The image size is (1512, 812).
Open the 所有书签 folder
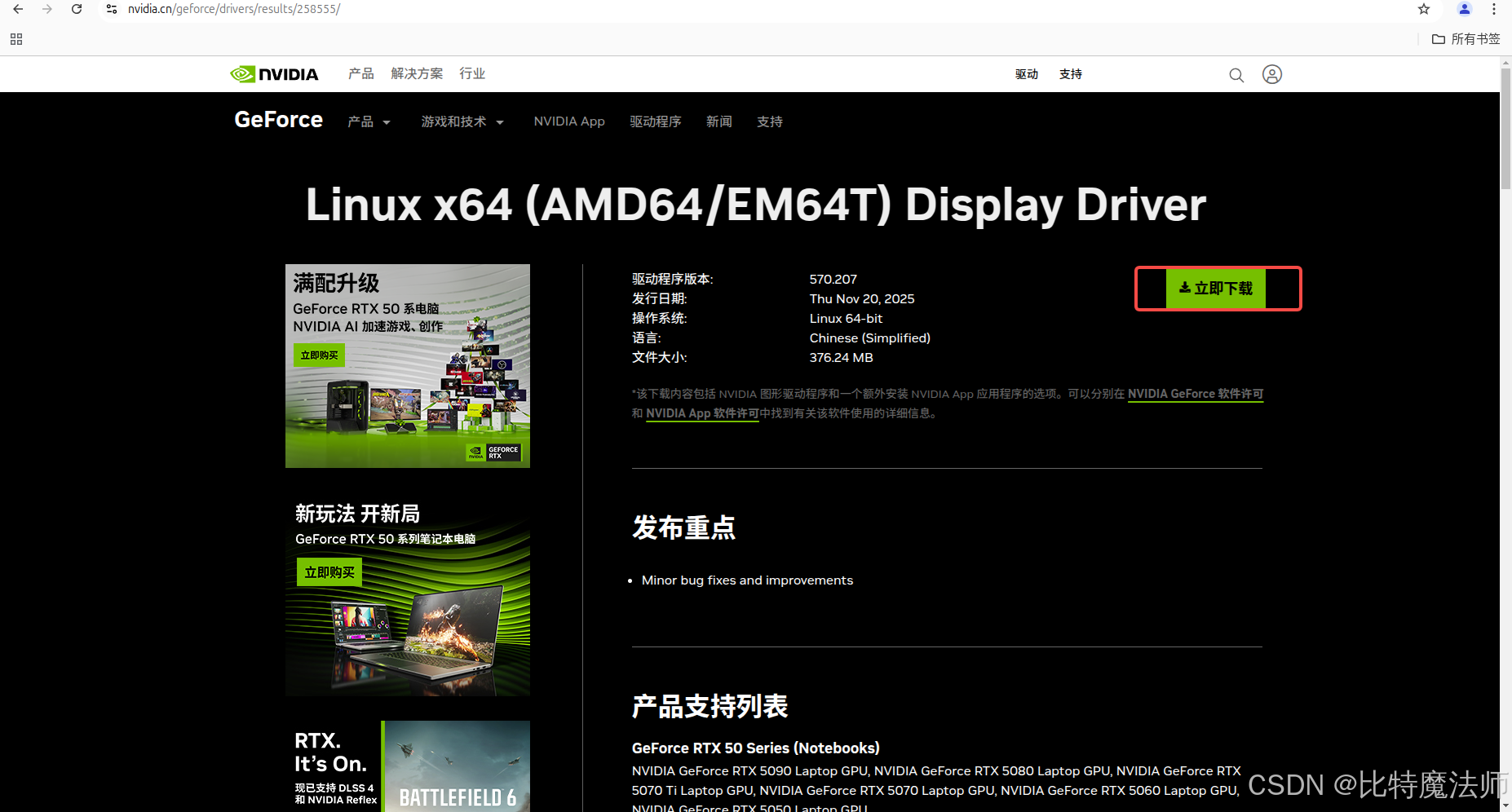click(x=1466, y=39)
